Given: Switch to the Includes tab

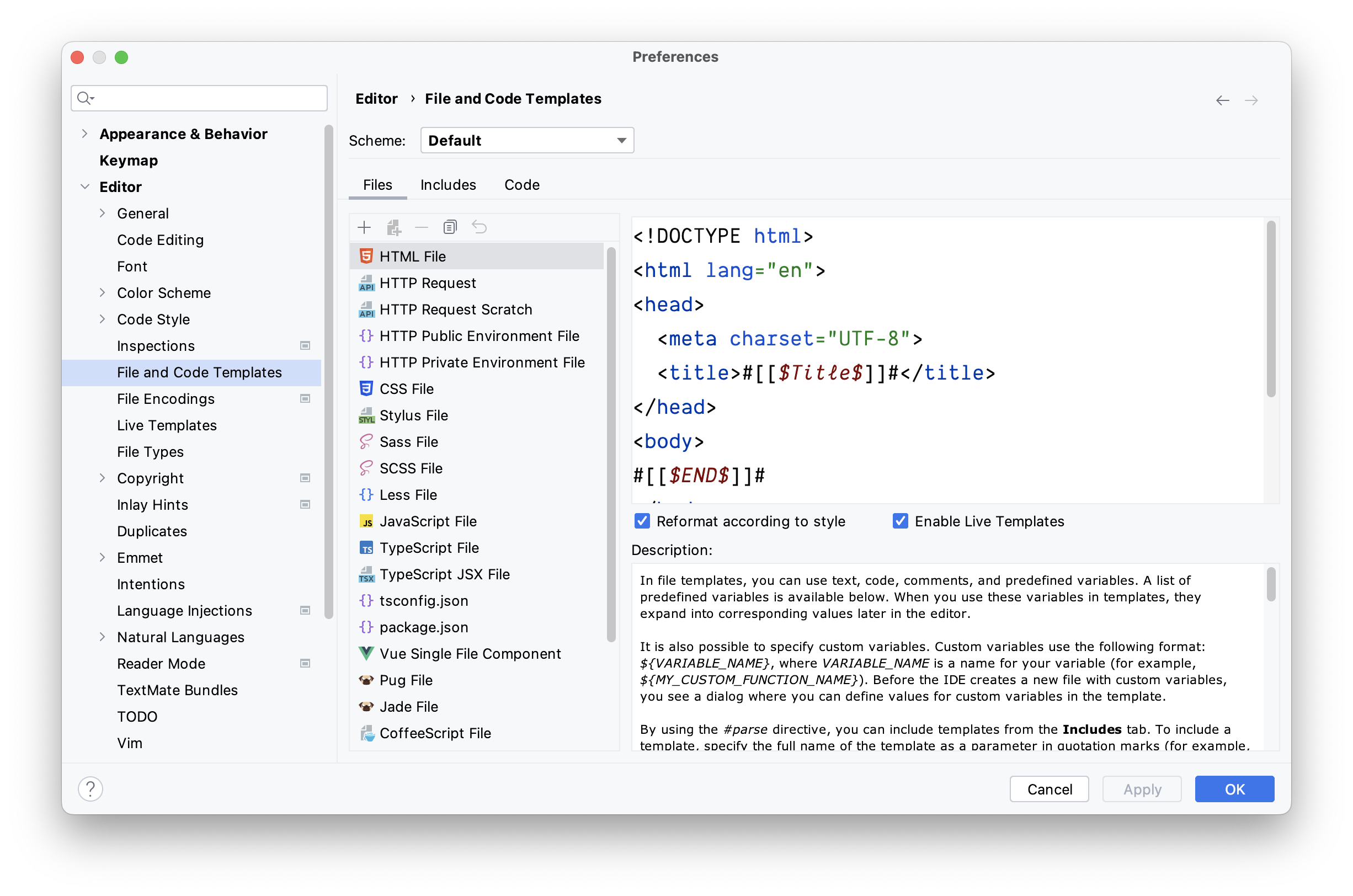Looking at the screenshot, I should (x=448, y=185).
